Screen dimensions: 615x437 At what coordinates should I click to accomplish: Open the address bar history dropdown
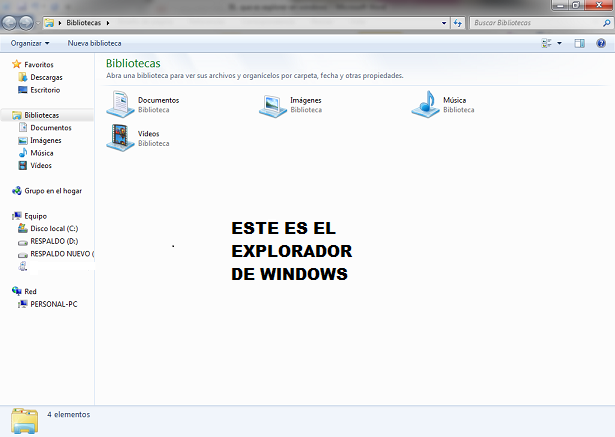[x=444, y=23]
